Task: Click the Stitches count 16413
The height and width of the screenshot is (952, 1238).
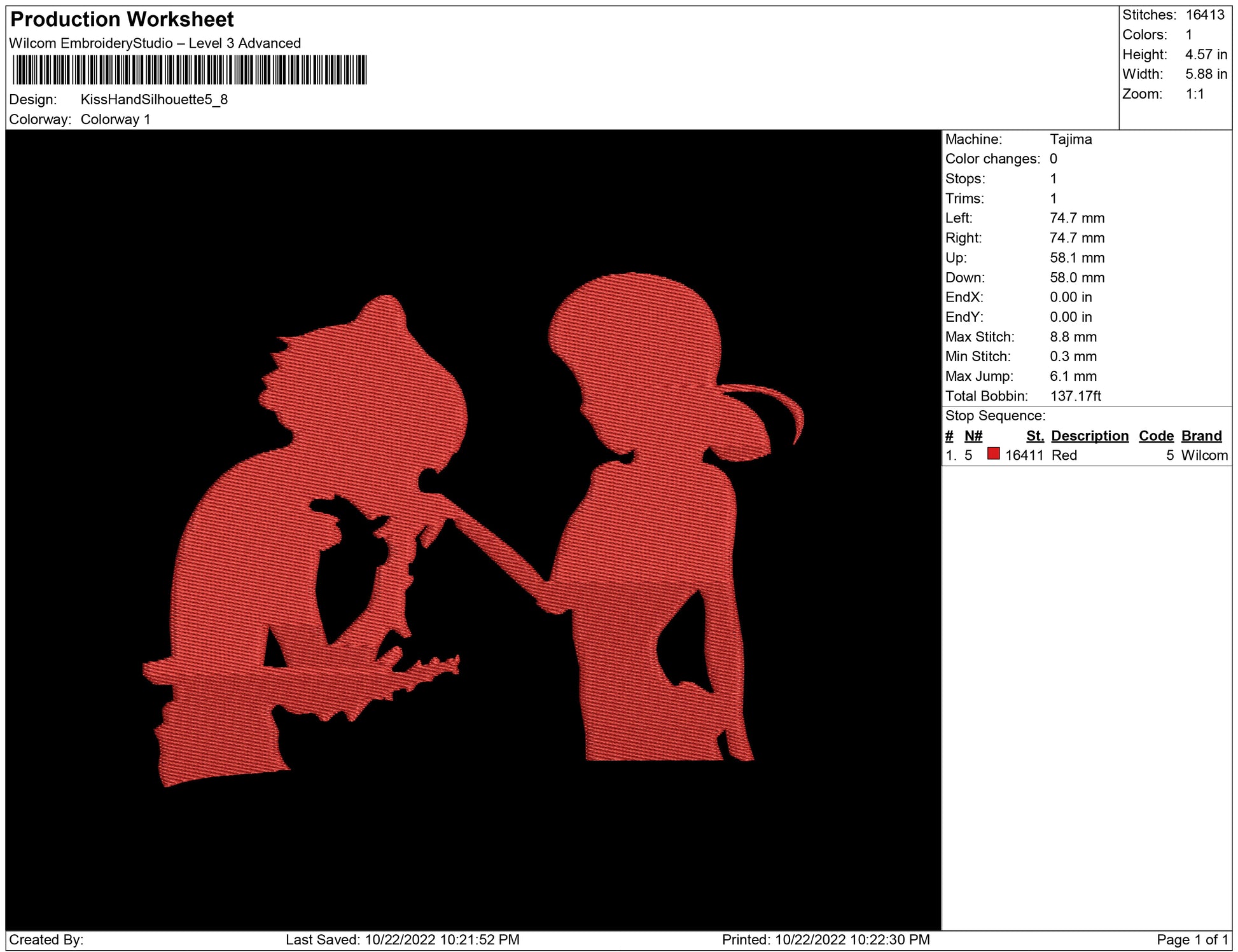Action: (1204, 15)
